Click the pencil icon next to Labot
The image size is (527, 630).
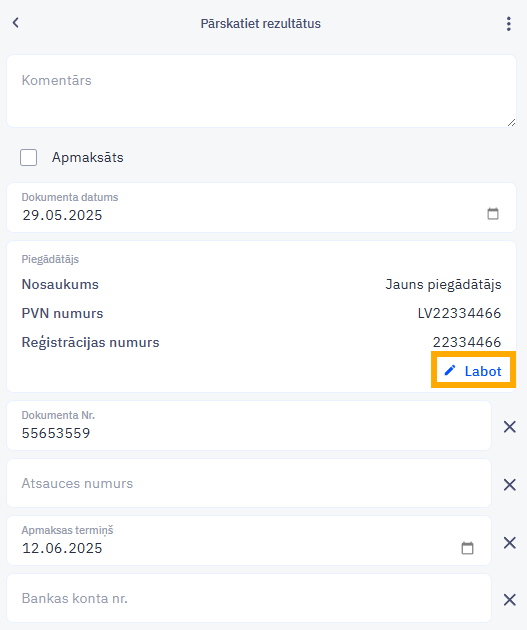click(x=450, y=370)
